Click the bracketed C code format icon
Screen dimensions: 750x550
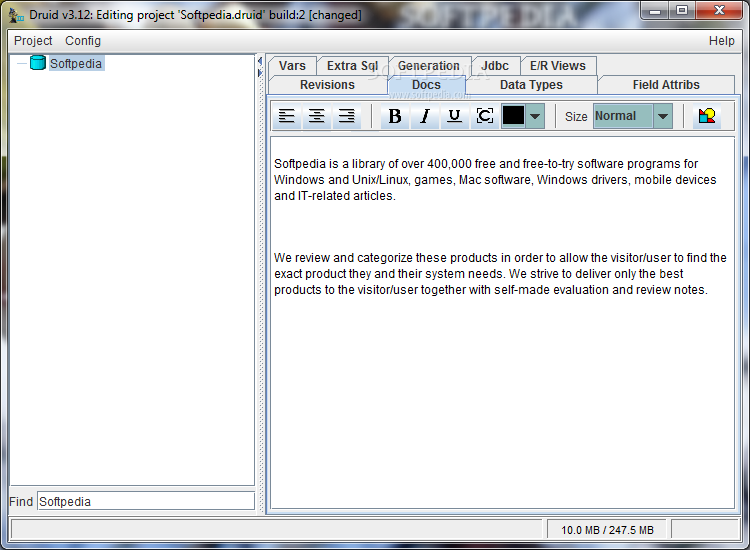click(485, 116)
